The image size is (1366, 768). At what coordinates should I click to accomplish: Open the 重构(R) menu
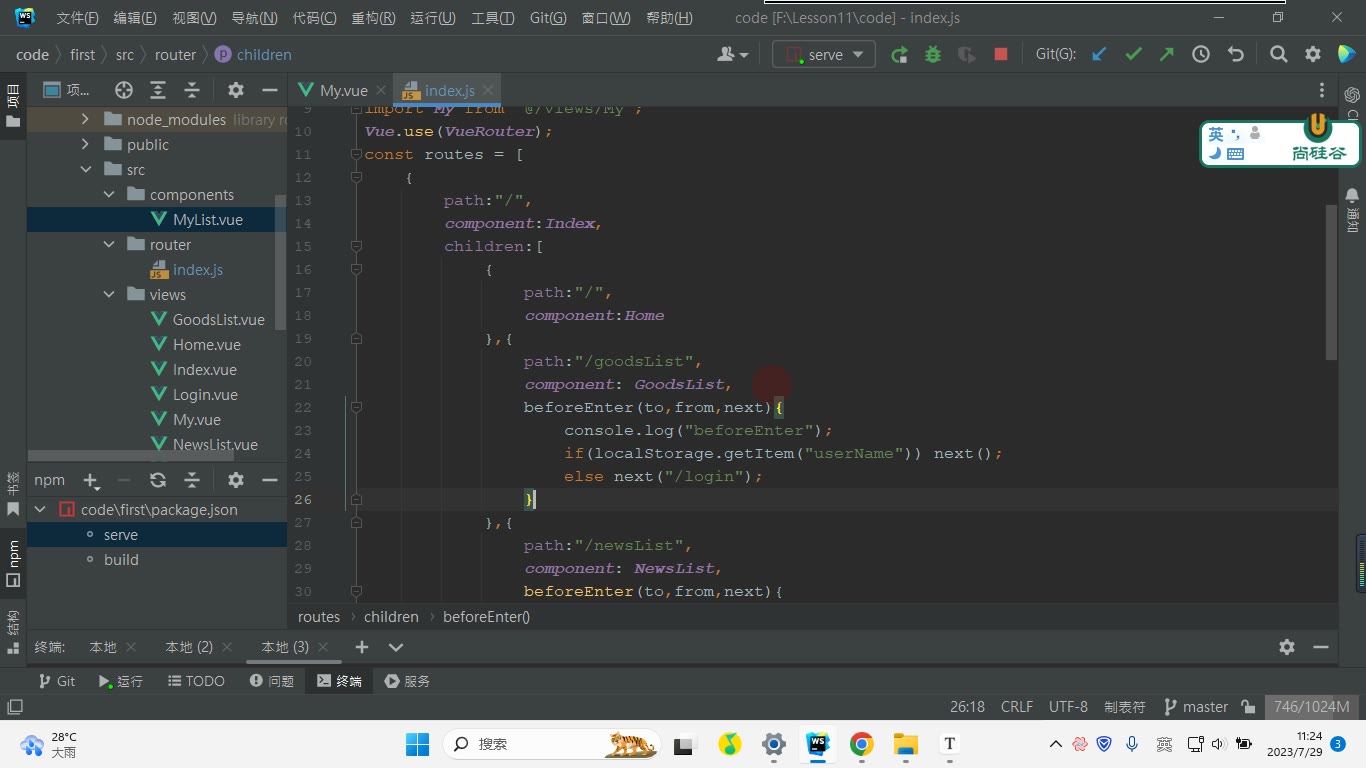(x=373, y=18)
